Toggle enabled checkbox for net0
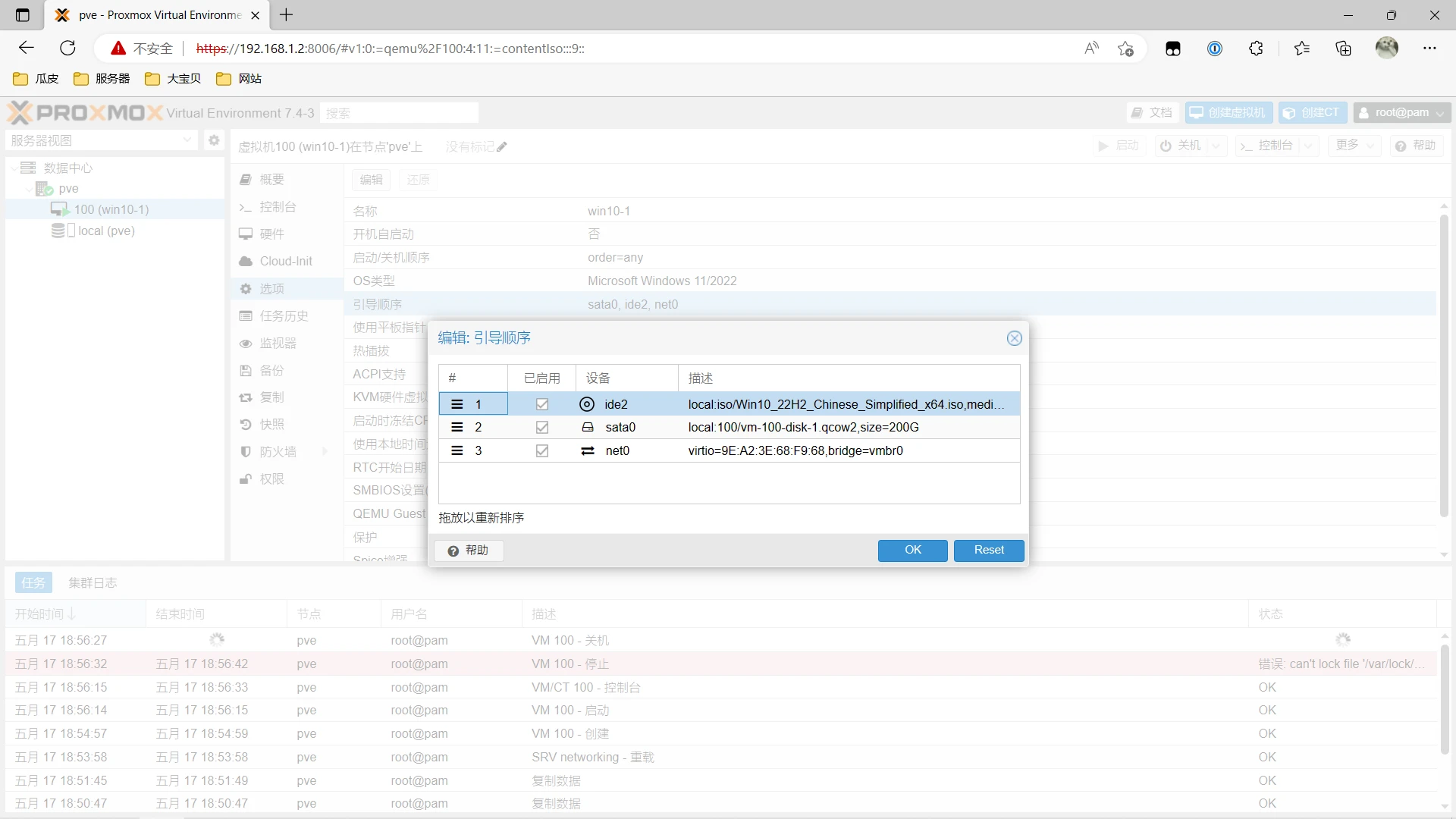This screenshot has height=819, width=1456. click(x=542, y=450)
